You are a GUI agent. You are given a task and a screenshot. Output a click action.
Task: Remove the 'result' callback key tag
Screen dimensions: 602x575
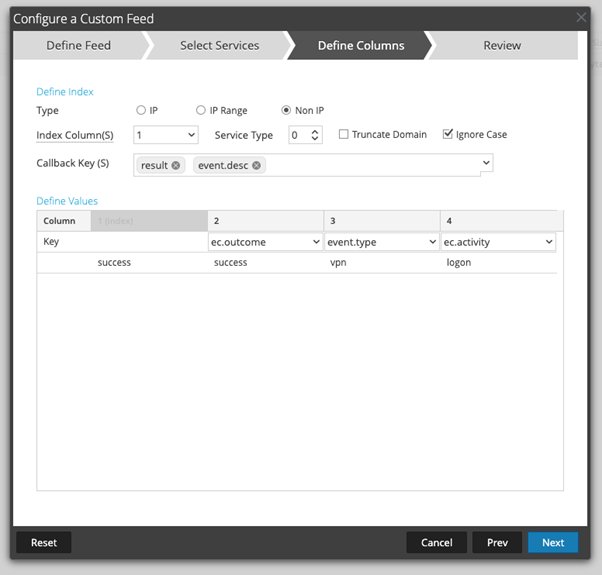tap(176, 165)
